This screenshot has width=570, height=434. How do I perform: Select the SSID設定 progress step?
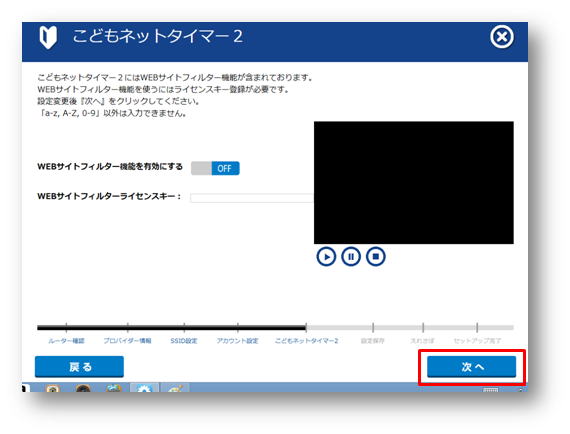point(184,341)
